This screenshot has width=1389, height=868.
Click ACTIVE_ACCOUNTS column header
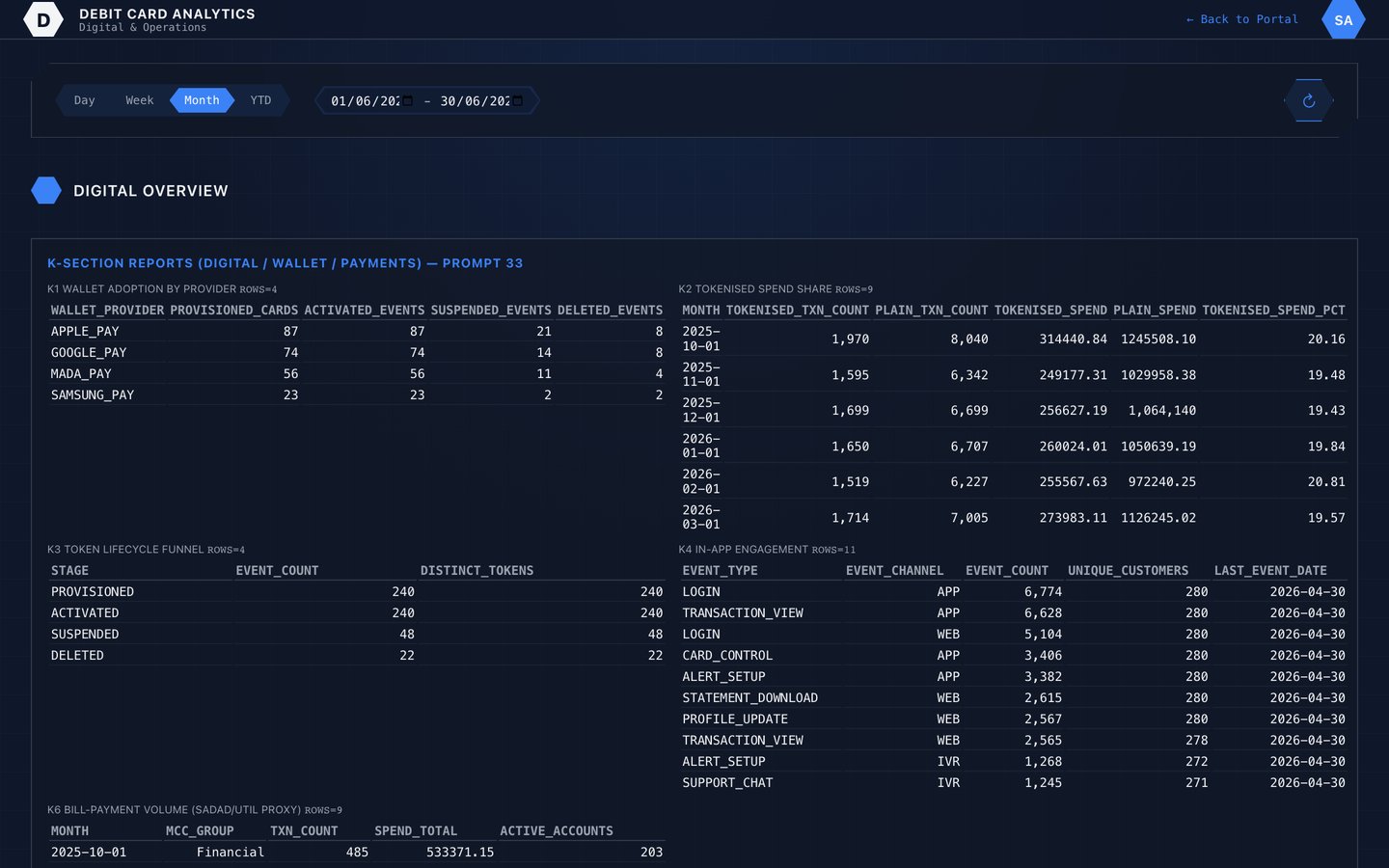click(557, 831)
